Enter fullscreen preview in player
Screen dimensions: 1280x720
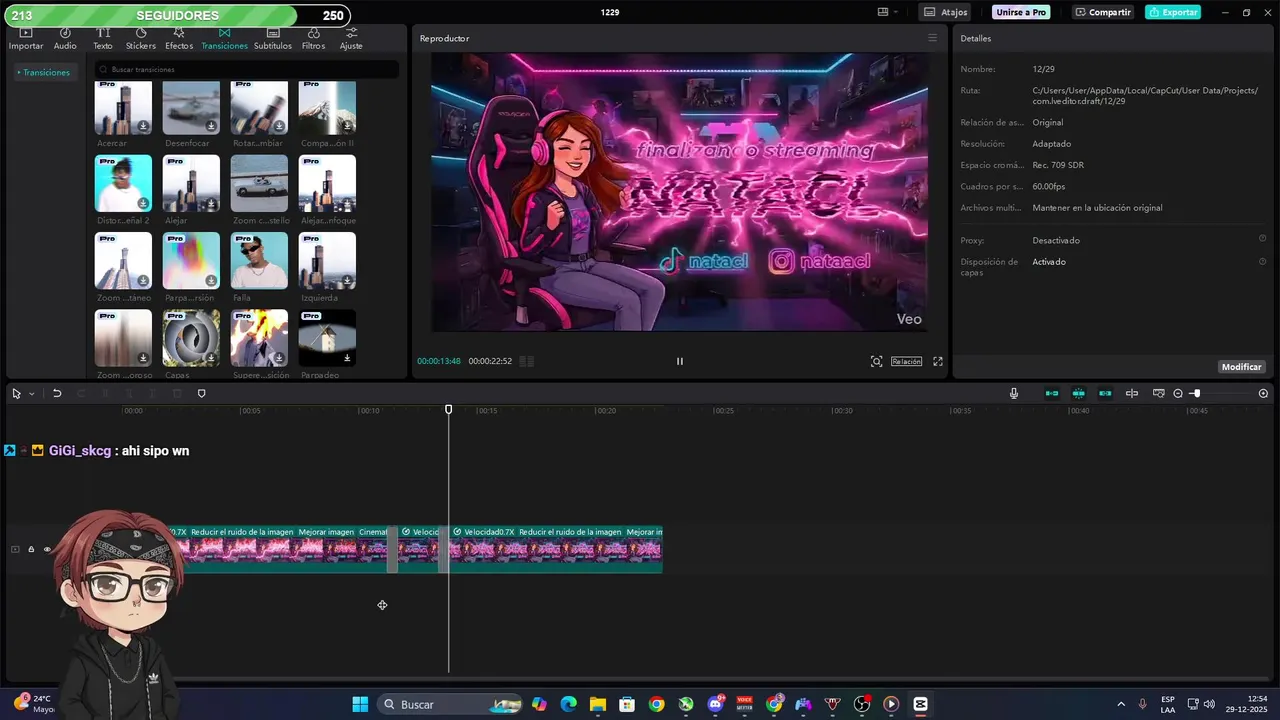[x=938, y=361]
